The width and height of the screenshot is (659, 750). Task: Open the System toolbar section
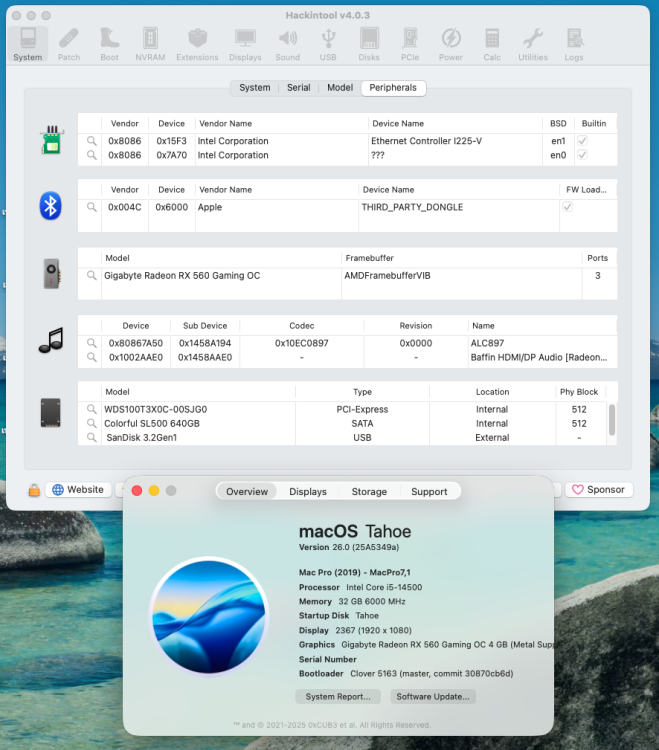coord(28,44)
